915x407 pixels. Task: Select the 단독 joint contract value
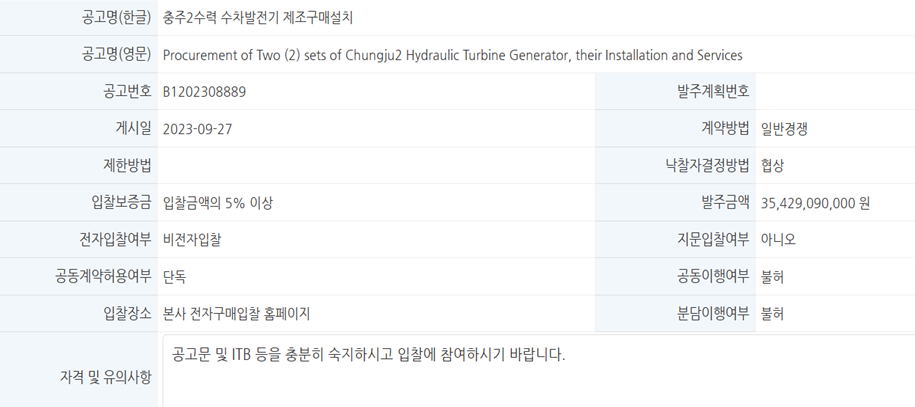[174, 277]
